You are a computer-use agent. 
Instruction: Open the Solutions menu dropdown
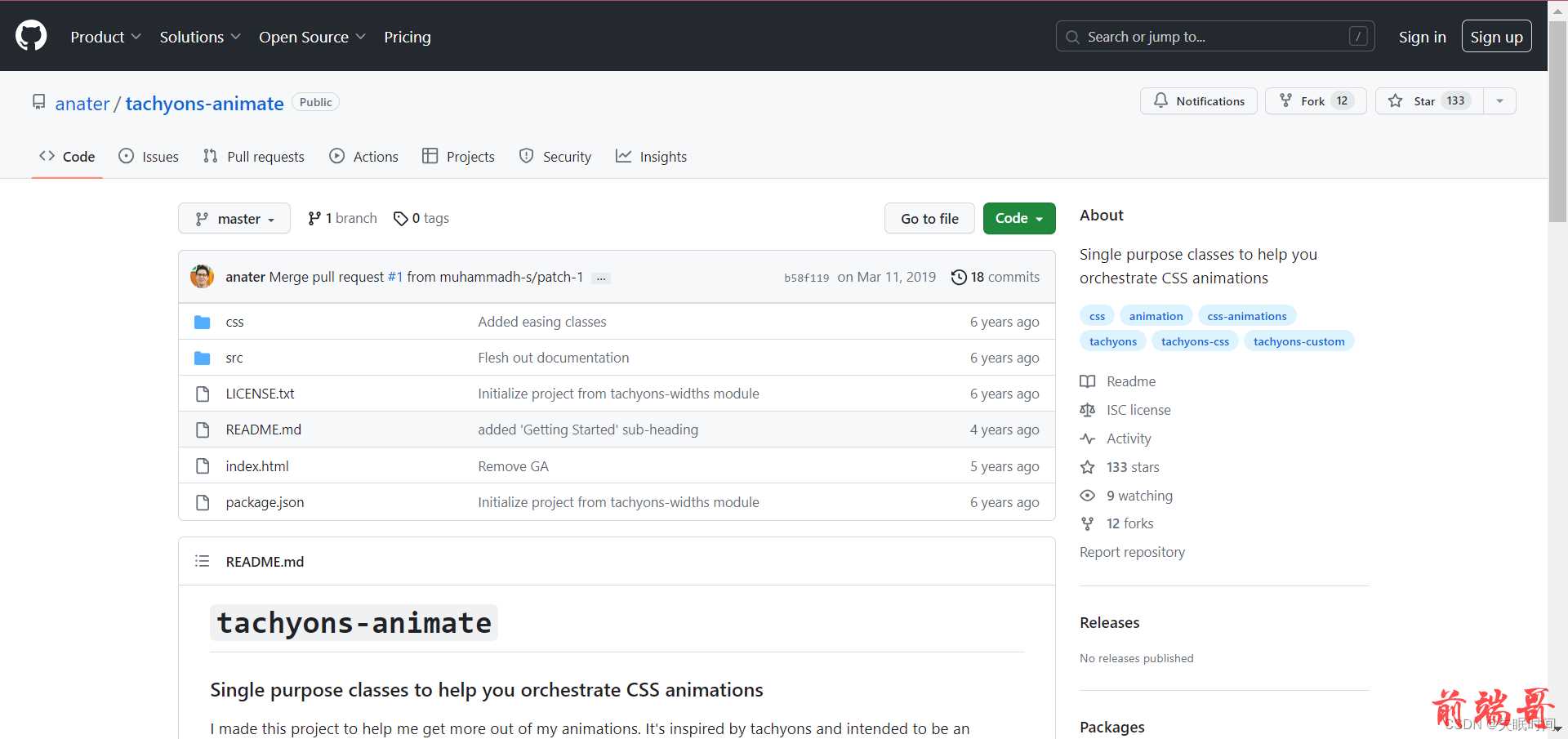[200, 37]
